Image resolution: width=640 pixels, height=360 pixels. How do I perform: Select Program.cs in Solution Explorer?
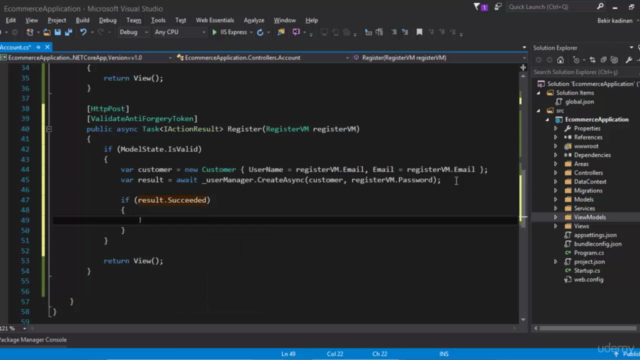[589, 253]
